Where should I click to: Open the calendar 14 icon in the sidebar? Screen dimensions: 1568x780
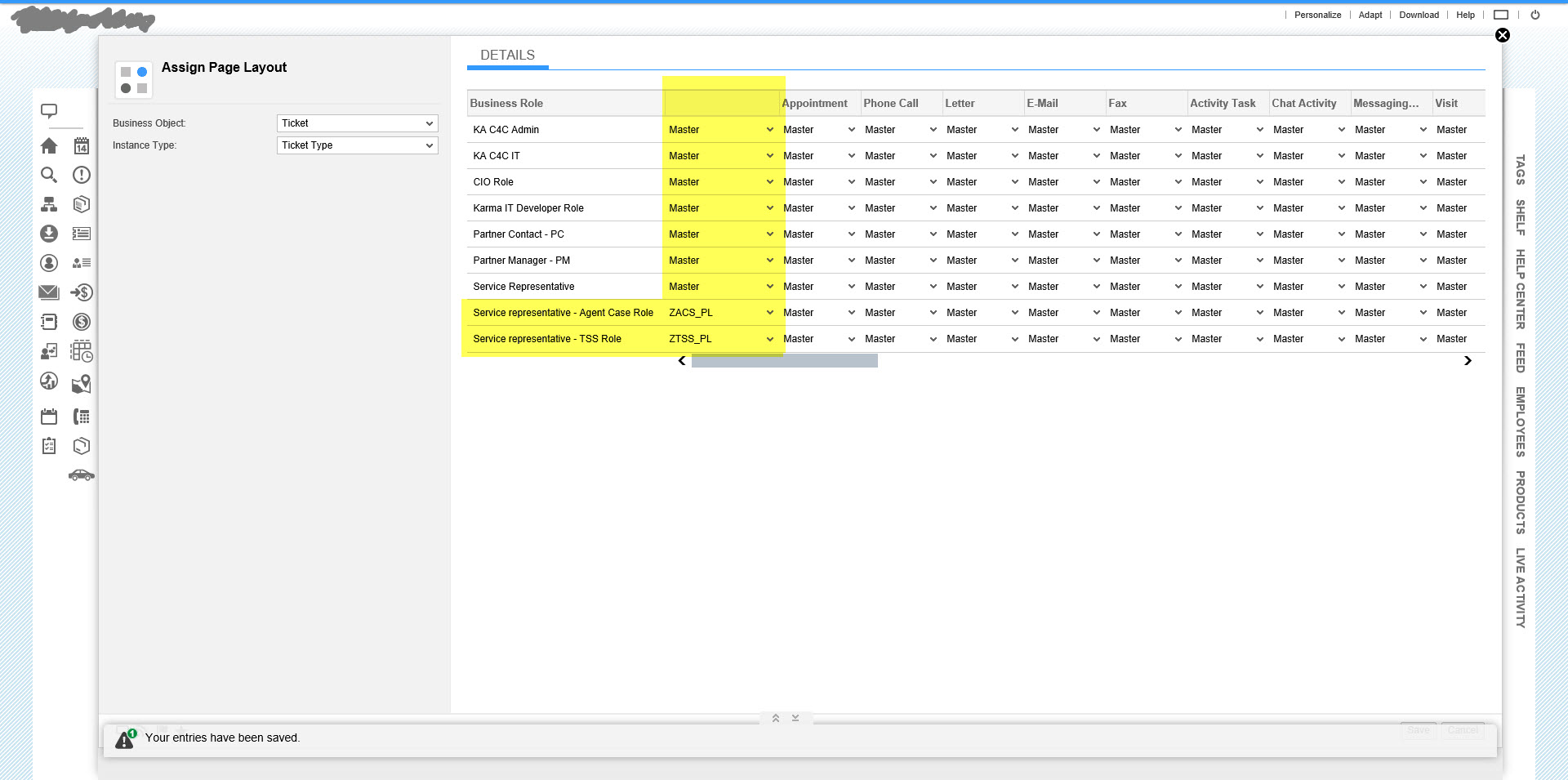[82, 145]
